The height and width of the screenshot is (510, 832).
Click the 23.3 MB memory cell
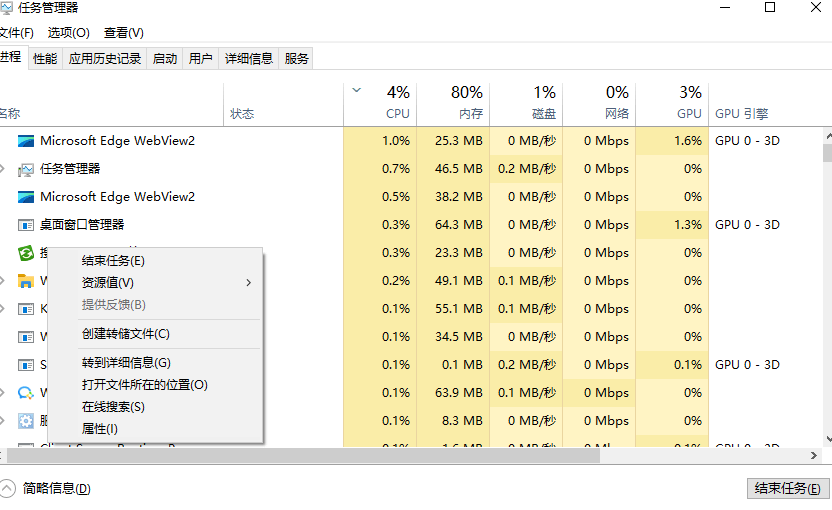point(453,253)
